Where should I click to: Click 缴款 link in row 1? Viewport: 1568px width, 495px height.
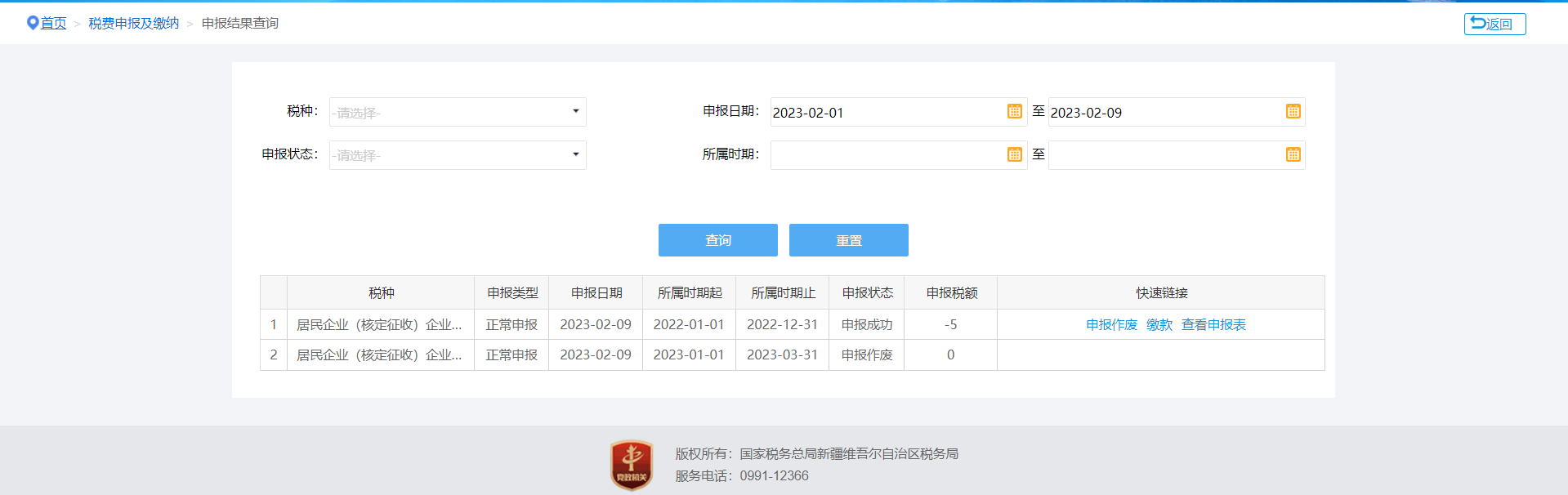[1159, 325]
